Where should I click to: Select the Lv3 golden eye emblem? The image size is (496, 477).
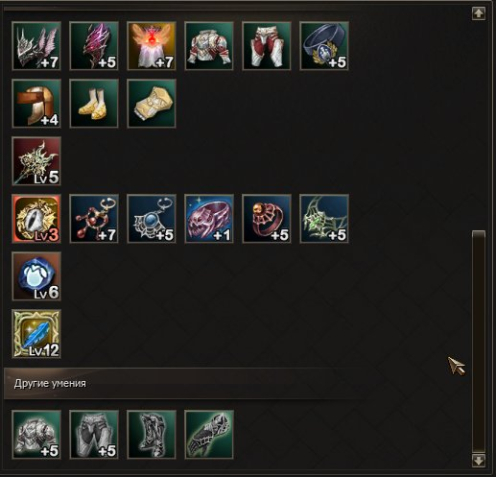coord(36,219)
